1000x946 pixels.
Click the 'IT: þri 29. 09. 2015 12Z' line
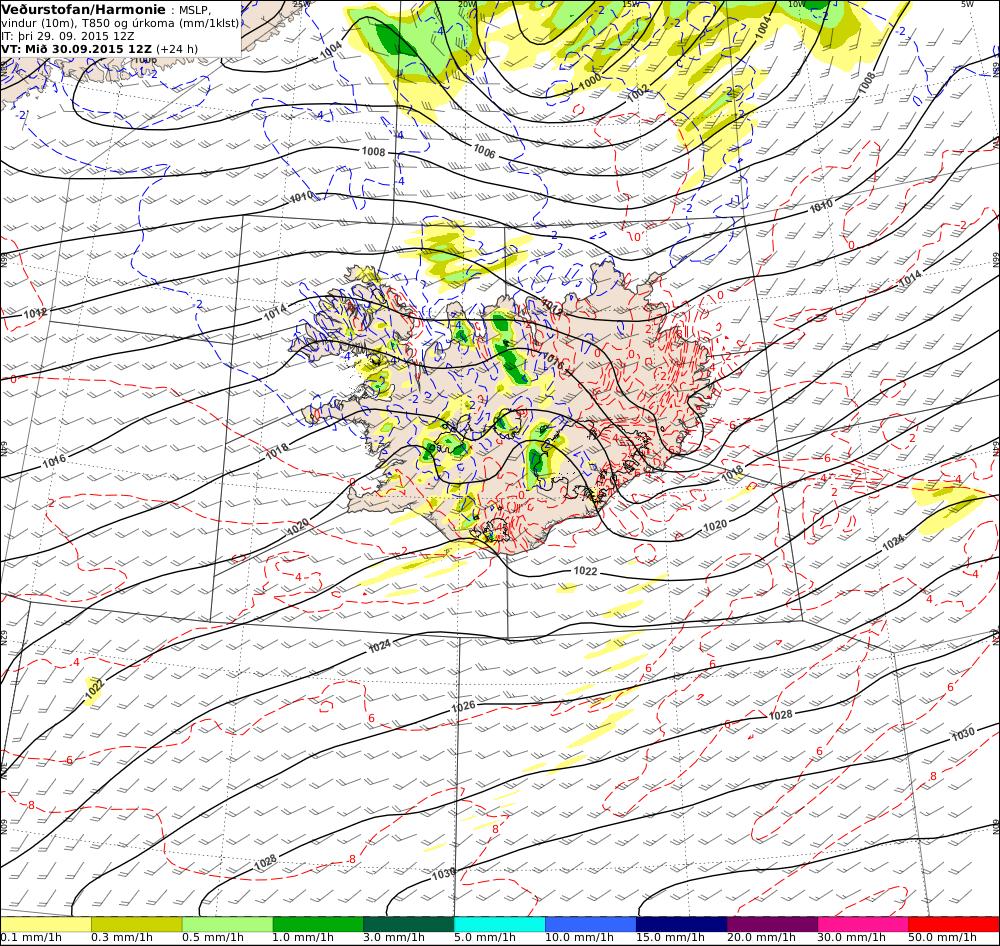(68, 36)
